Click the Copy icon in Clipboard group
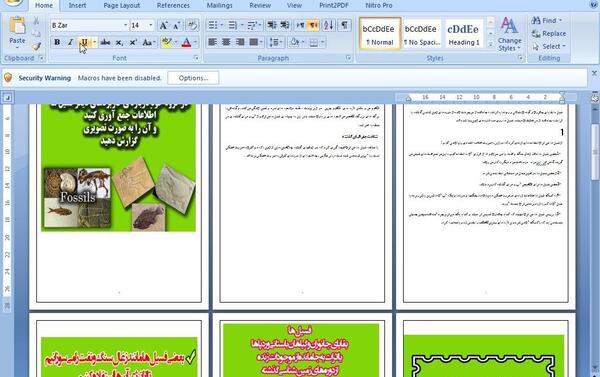The height and width of the screenshot is (377, 600). click(36, 34)
